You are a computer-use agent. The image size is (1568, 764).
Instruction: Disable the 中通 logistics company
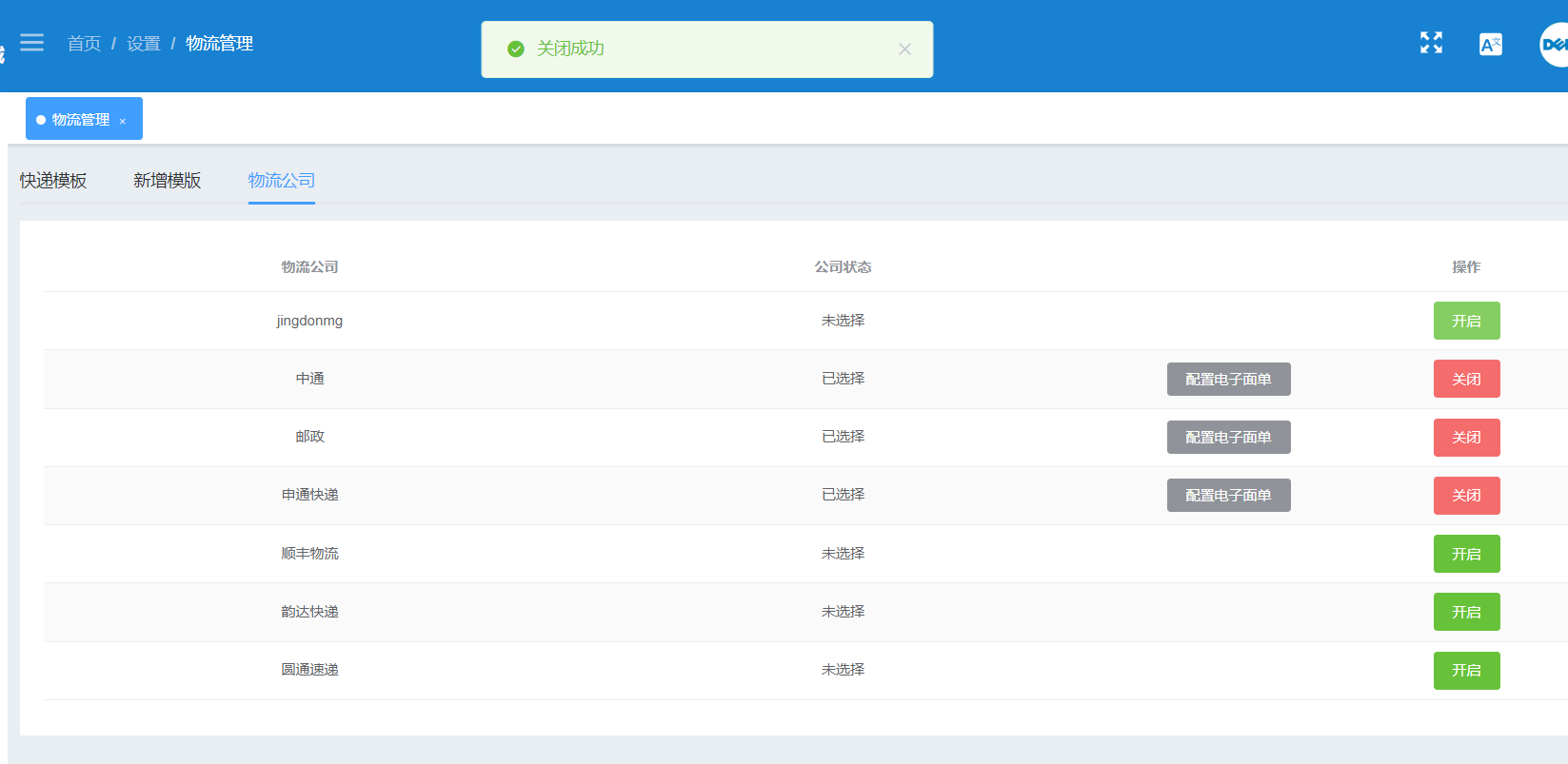pyautogui.click(x=1466, y=379)
